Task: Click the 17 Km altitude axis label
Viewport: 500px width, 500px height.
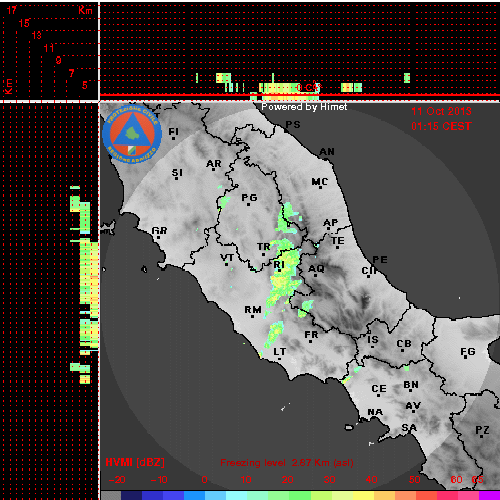Action: tap(12, 10)
